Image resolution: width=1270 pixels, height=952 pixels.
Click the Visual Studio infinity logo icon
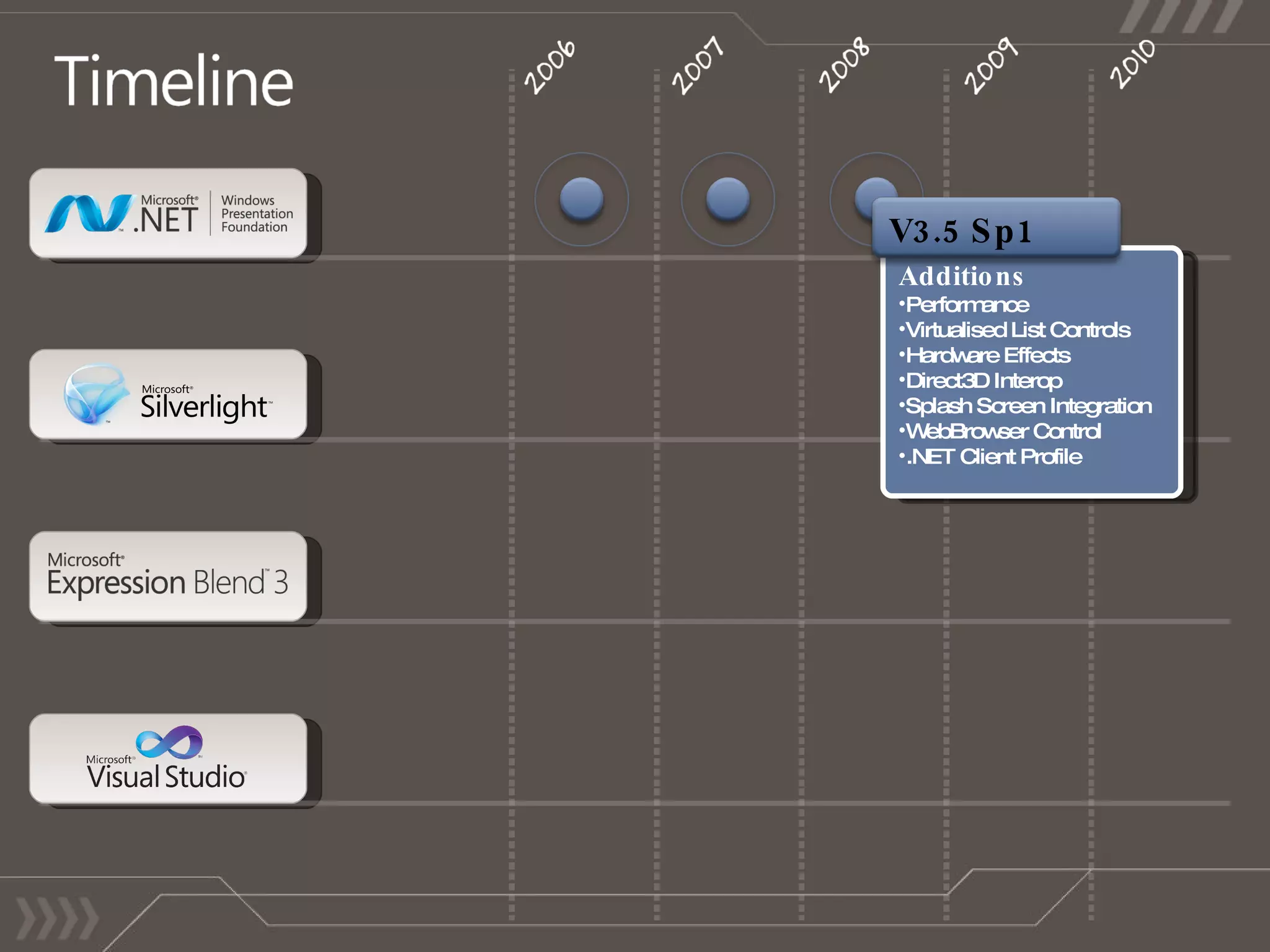[169, 742]
